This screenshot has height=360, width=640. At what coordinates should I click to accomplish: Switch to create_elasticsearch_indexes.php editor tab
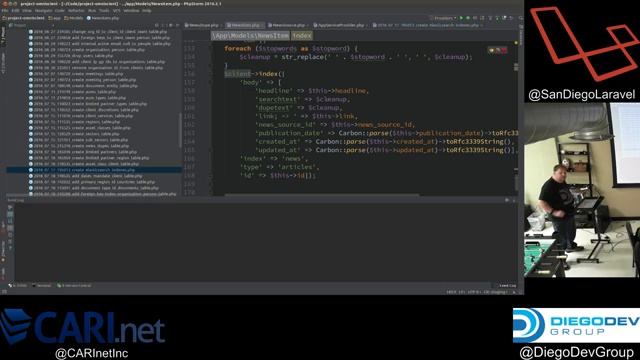(x=426, y=25)
